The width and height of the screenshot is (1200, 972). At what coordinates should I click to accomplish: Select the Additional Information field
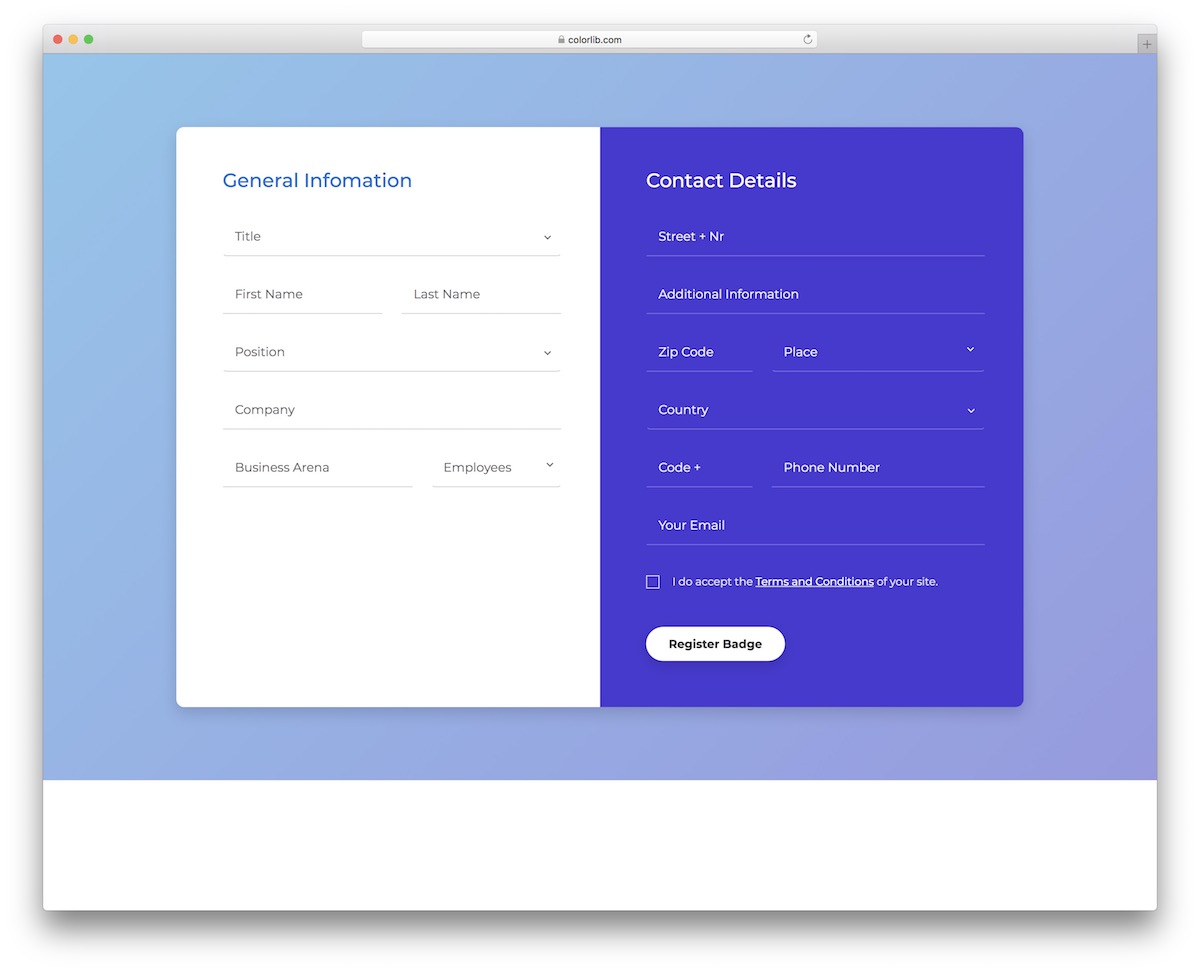815,294
